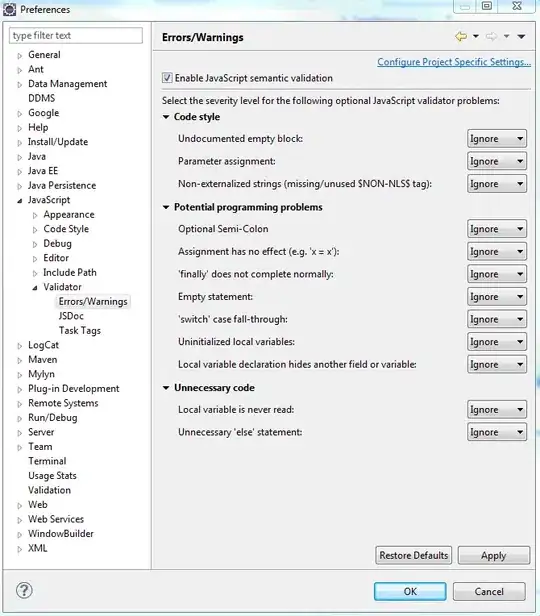This screenshot has height=616, width=540.
Task: Open Configure Project Specific Settings link
Action: [x=454, y=62]
